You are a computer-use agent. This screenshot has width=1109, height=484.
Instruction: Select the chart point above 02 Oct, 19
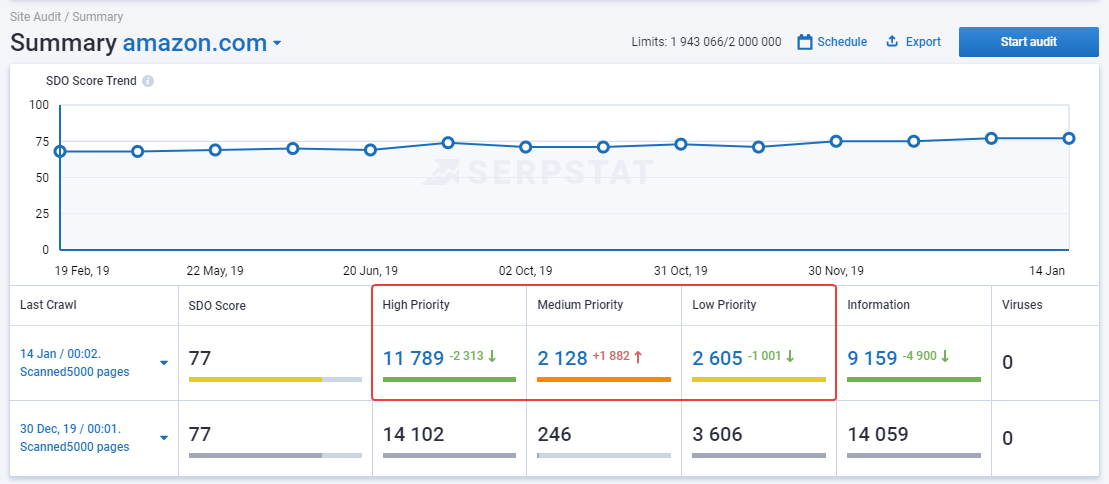[x=526, y=147]
